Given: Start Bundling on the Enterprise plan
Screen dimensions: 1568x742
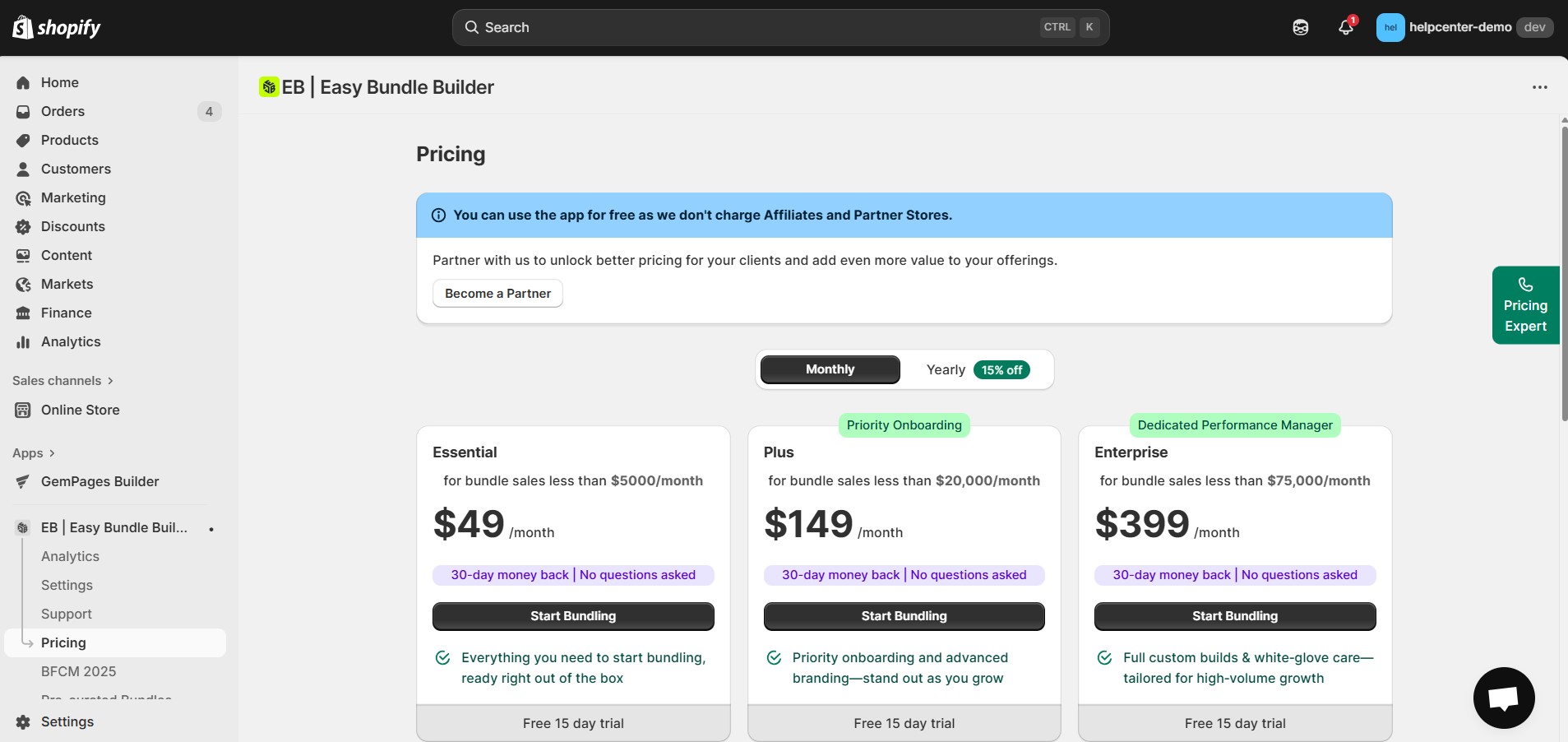Looking at the screenshot, I should coord(1234,615).
